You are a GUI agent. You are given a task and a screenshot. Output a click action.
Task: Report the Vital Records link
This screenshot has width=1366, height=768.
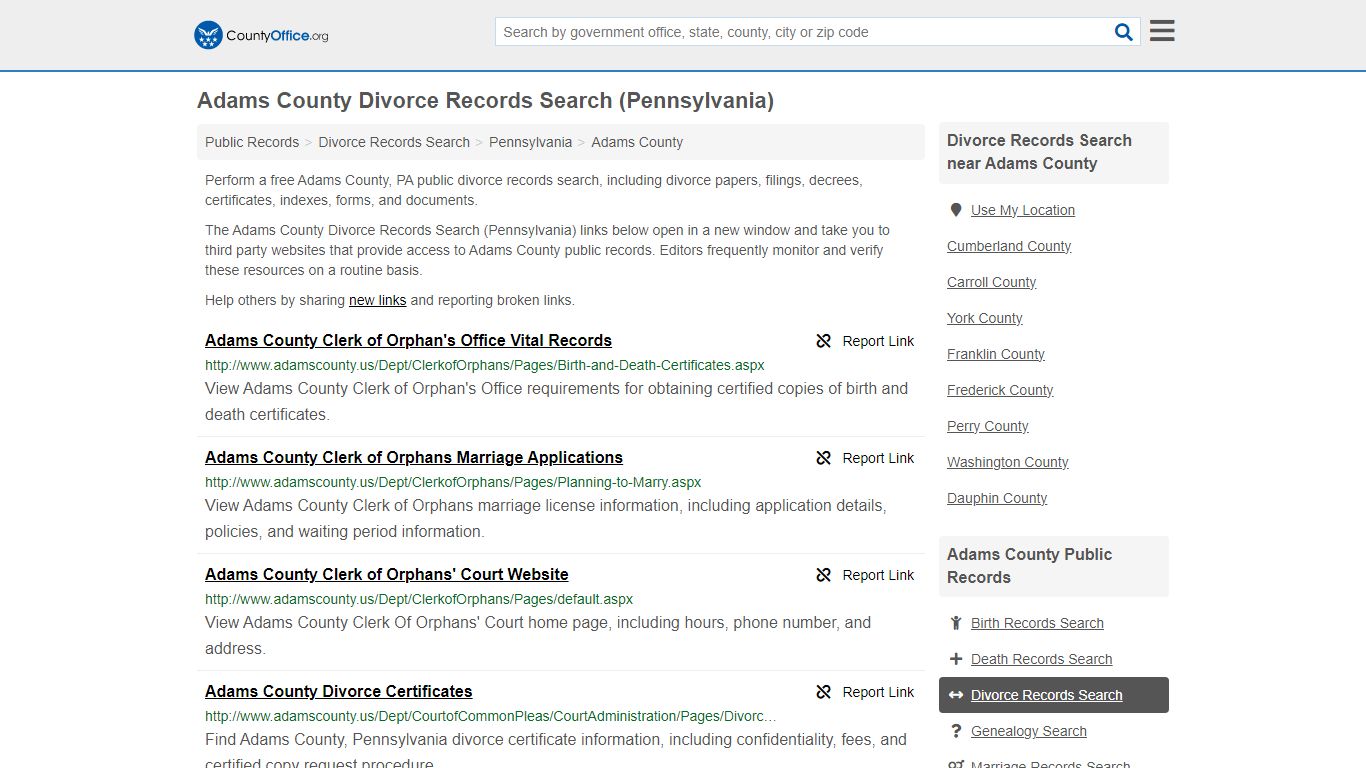pyautogui.click(x=865, y=341)
